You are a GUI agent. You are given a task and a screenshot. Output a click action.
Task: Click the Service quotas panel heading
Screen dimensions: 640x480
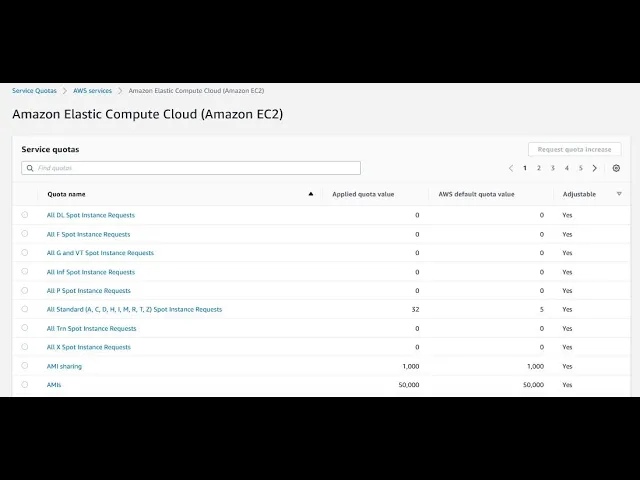pos(50,149)
